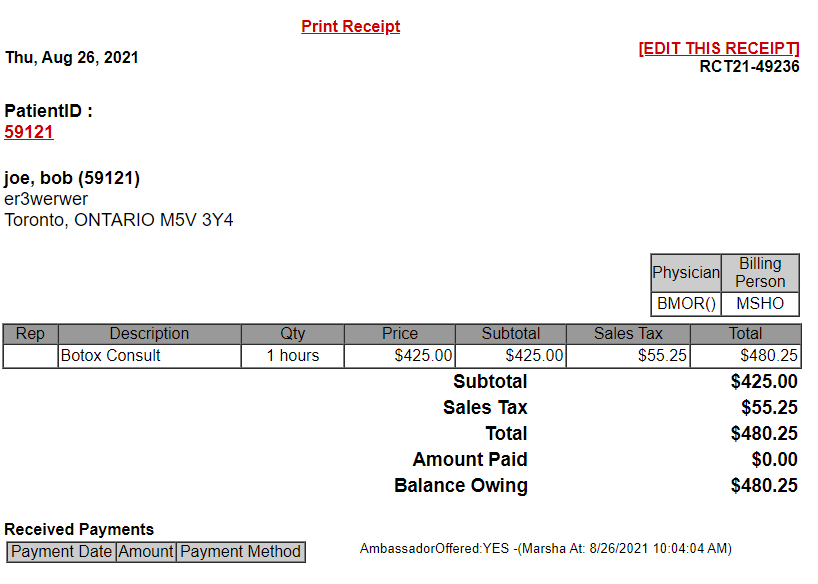The height and width of the screenshot is (584, 818).
Task: Select the BMOR() physician cell
Action: pos(686,304)
